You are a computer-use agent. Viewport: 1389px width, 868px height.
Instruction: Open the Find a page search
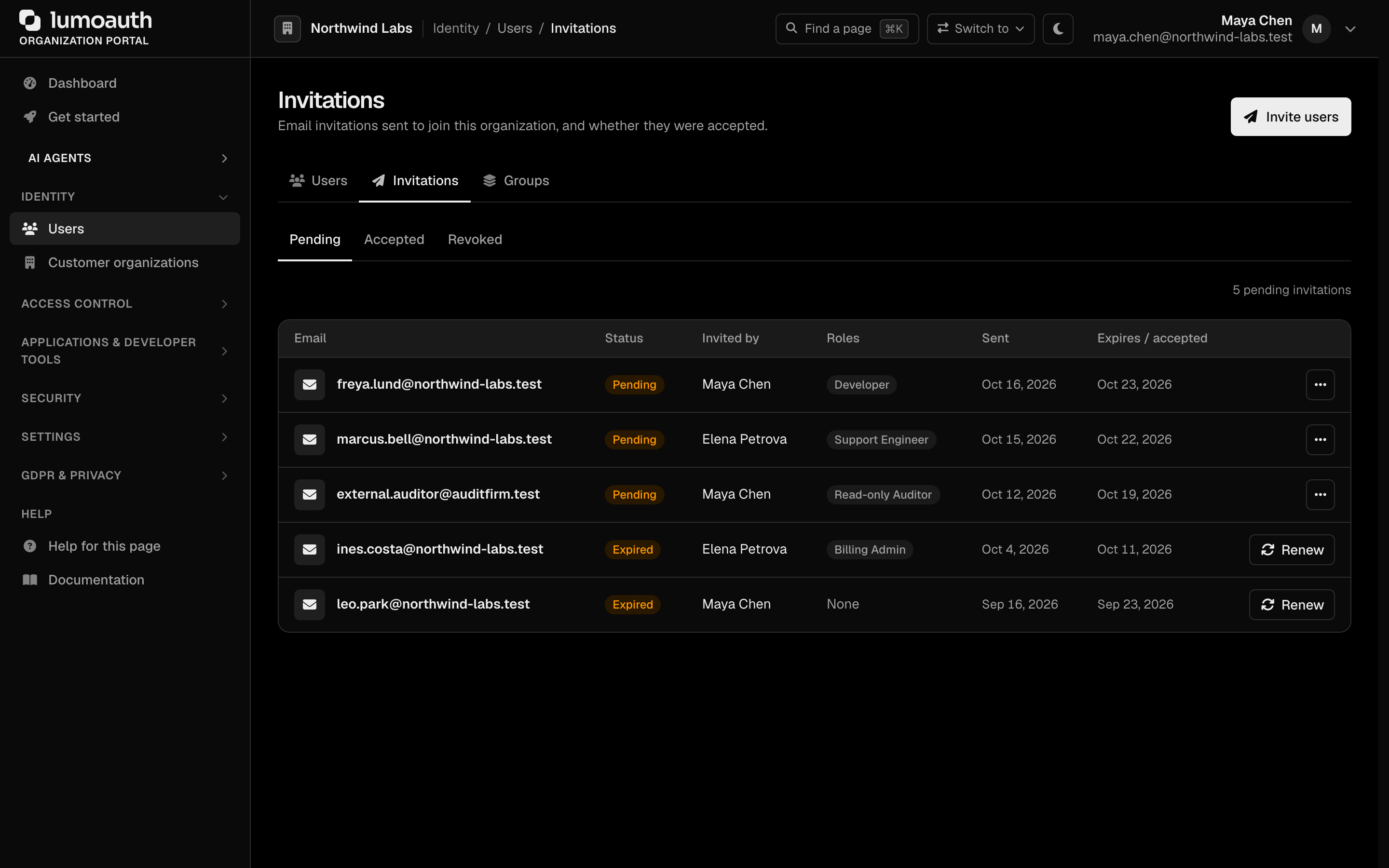pos(846,28)
